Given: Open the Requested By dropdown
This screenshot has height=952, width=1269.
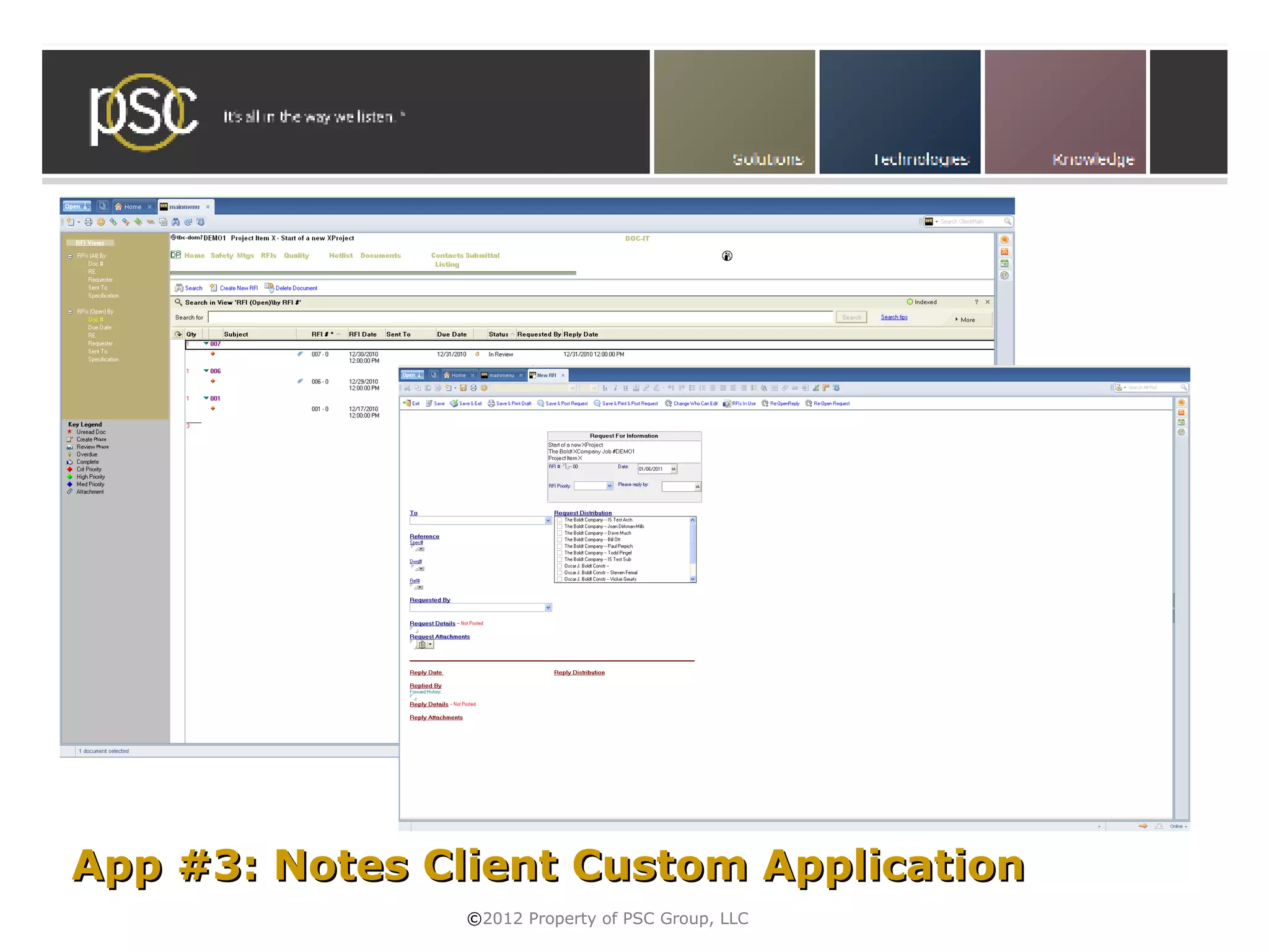Looking at the screenshot, I should (548, 608).
